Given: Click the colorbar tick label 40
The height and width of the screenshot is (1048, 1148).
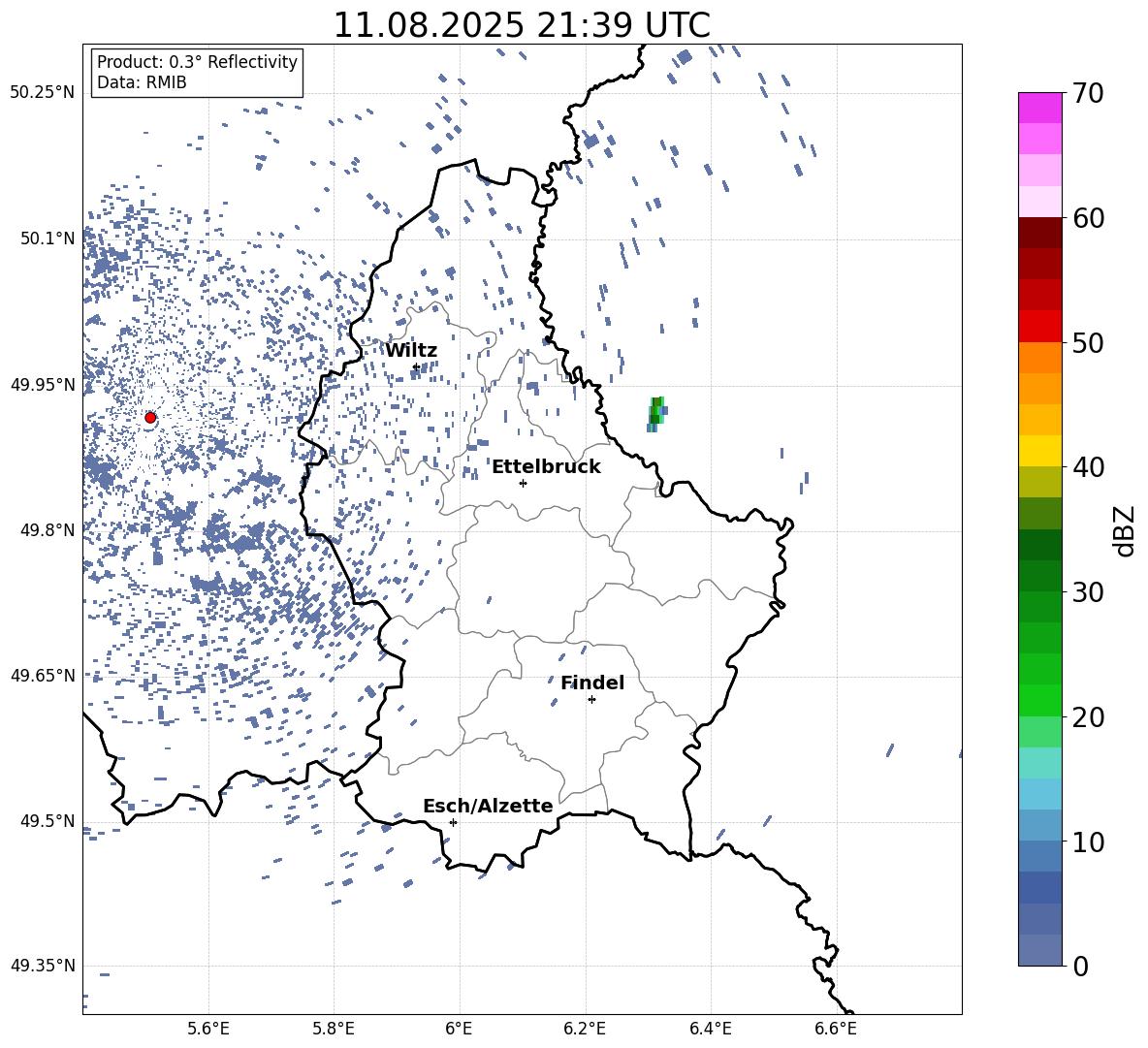Looking at the screenshot, I should 1088,467.
